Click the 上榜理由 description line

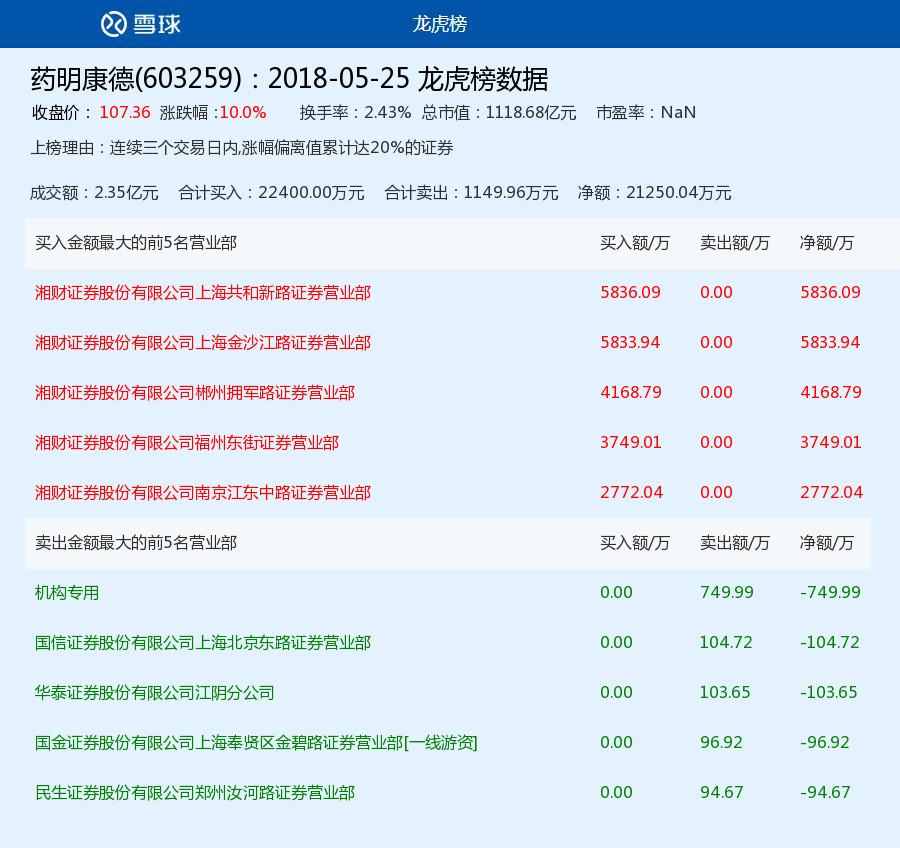click(x=242, y=148)
